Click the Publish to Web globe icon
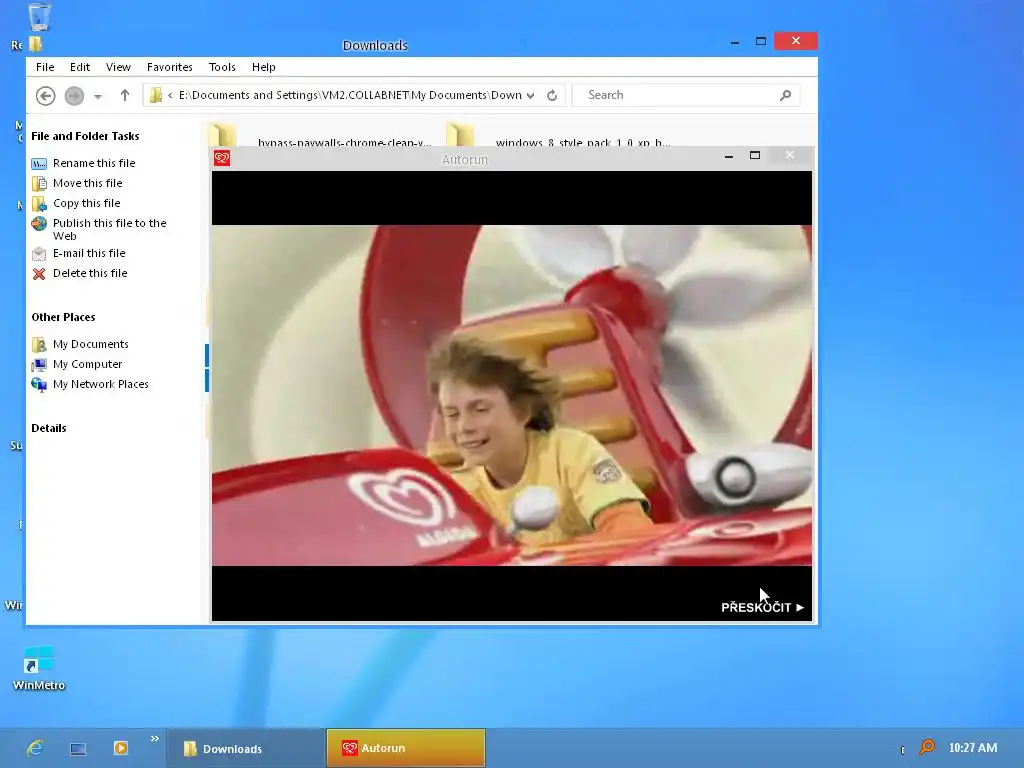 (39, 224)
